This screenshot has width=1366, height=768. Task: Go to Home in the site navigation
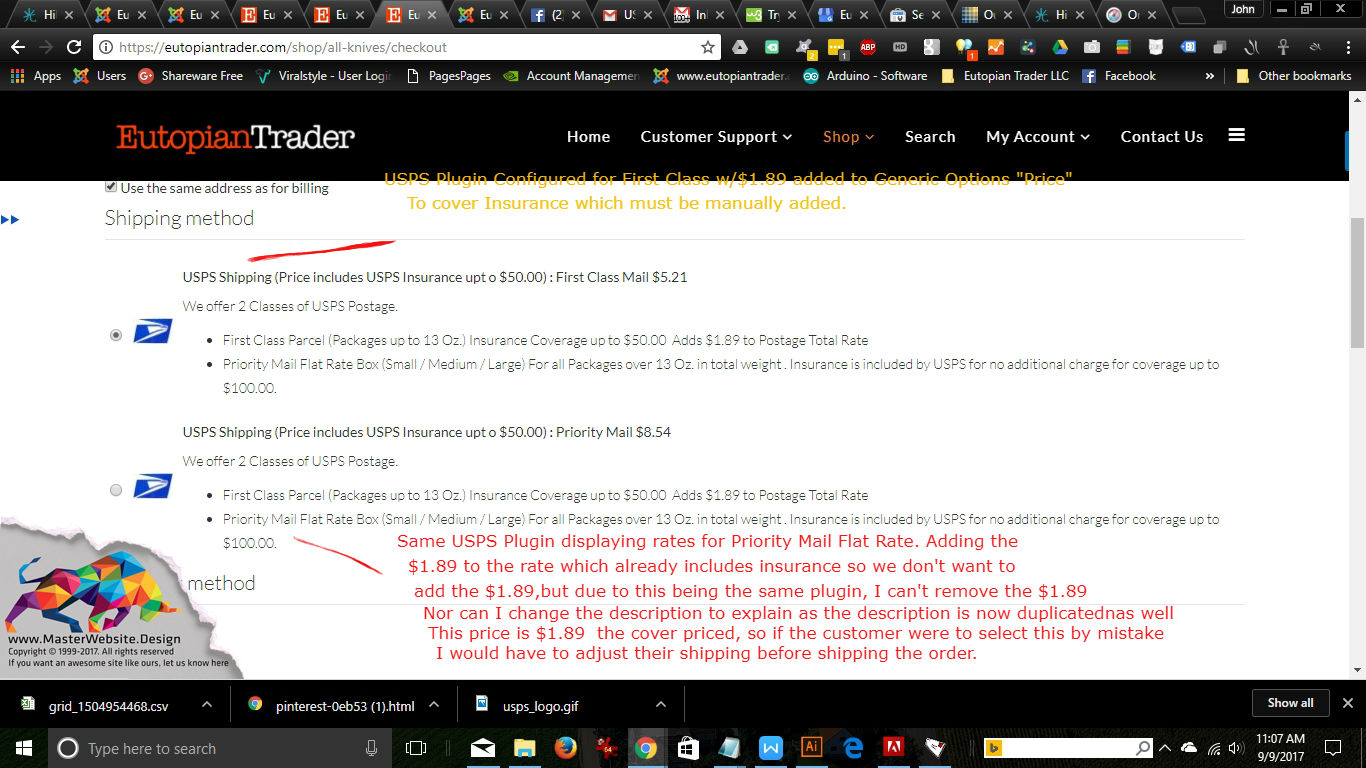[588, 136]
